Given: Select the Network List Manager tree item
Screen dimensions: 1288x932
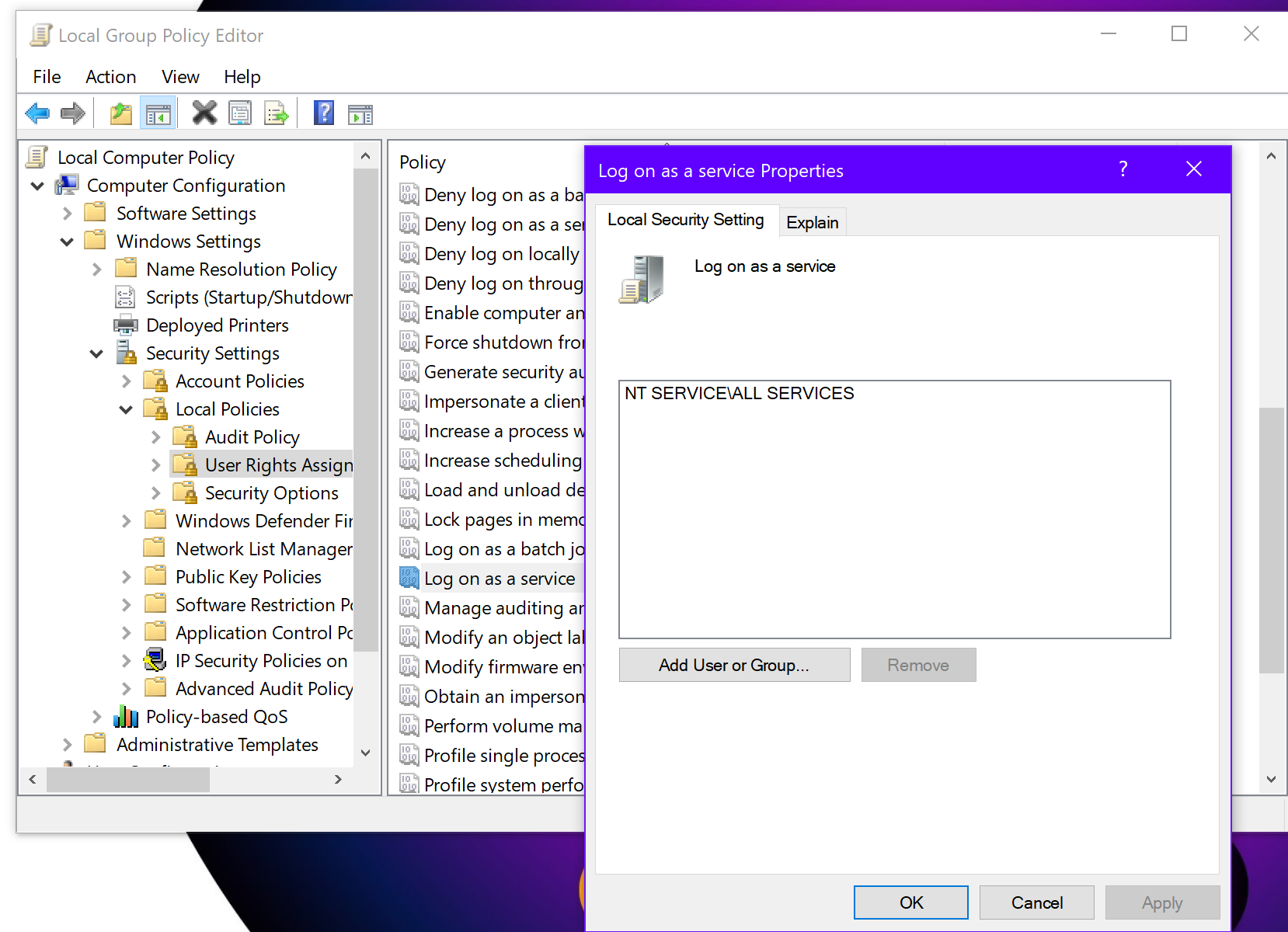Looking at the screenshot, I should click(x=263, y=548).
